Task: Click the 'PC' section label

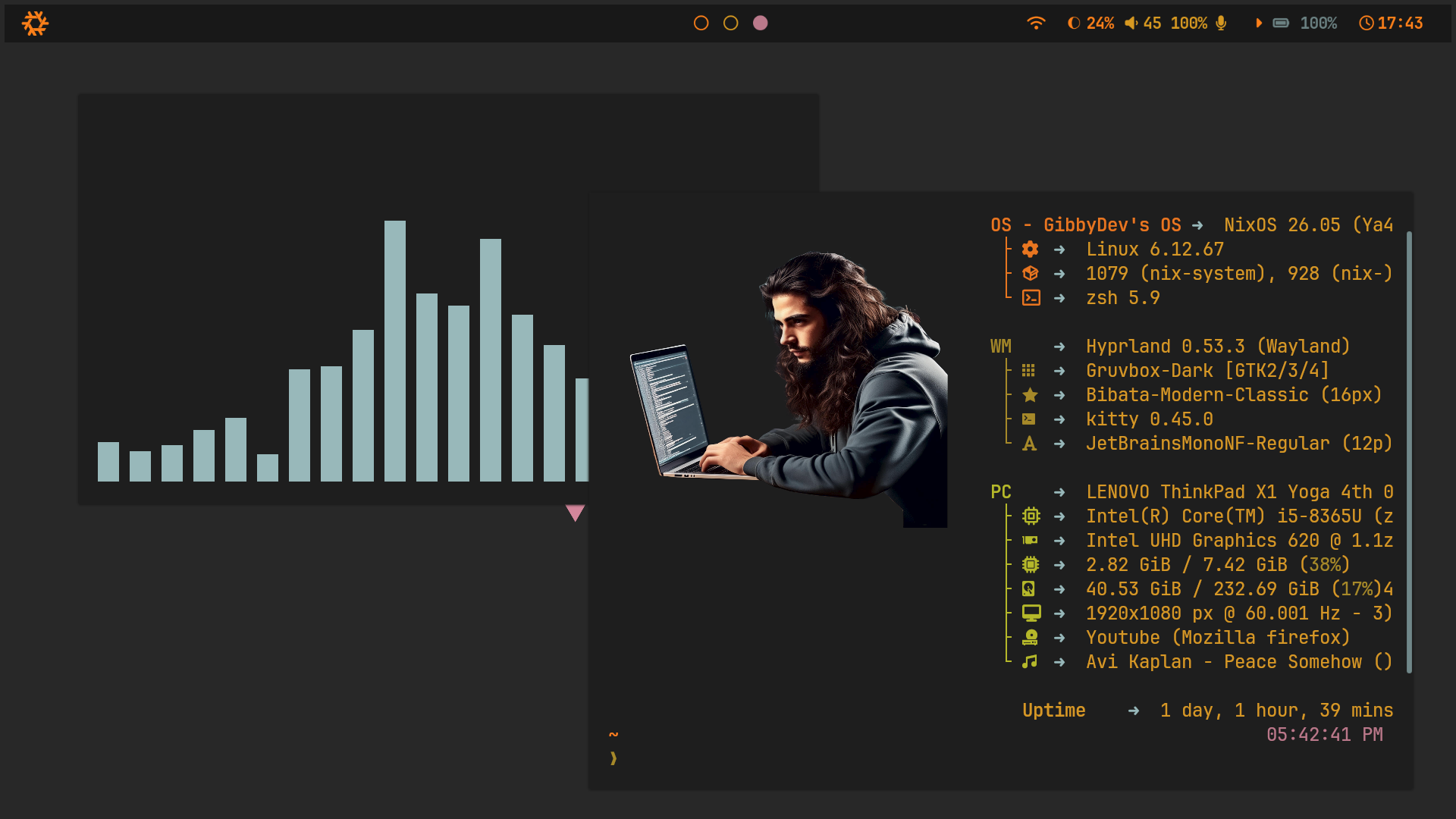Action: pyautogui.click(x=1001, y=492)
